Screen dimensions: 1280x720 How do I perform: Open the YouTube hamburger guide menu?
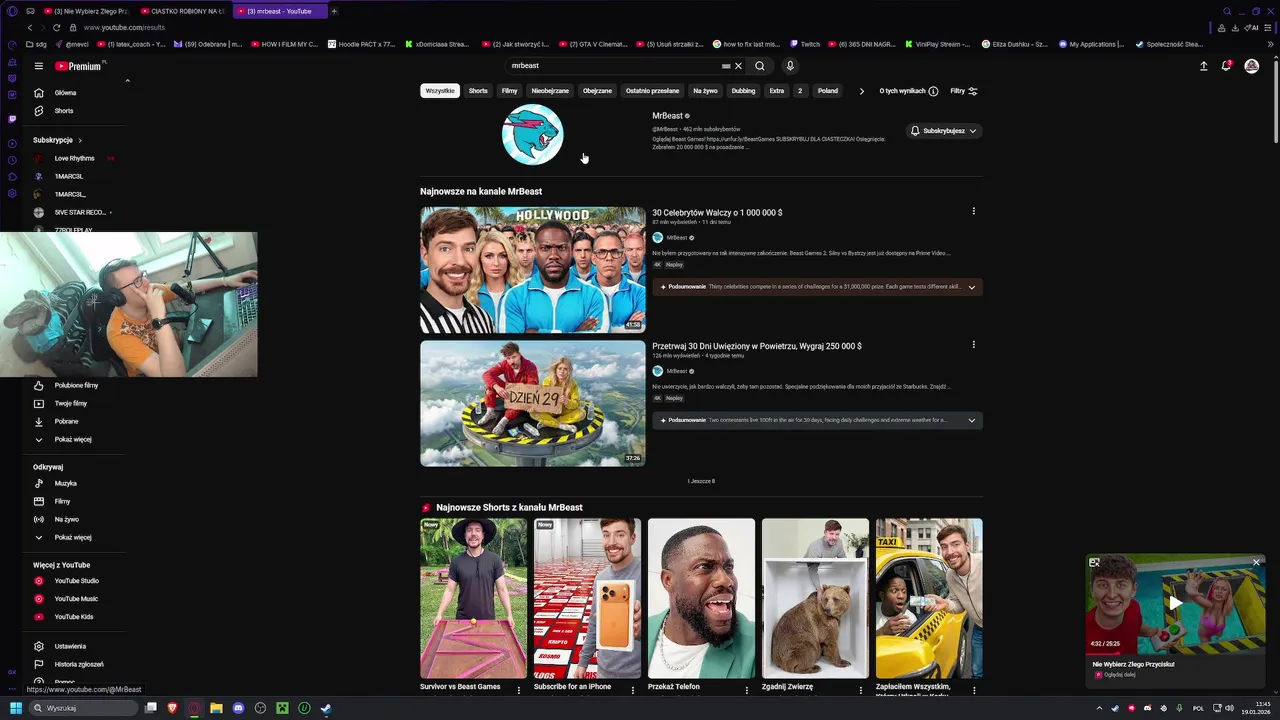point(38,66)
